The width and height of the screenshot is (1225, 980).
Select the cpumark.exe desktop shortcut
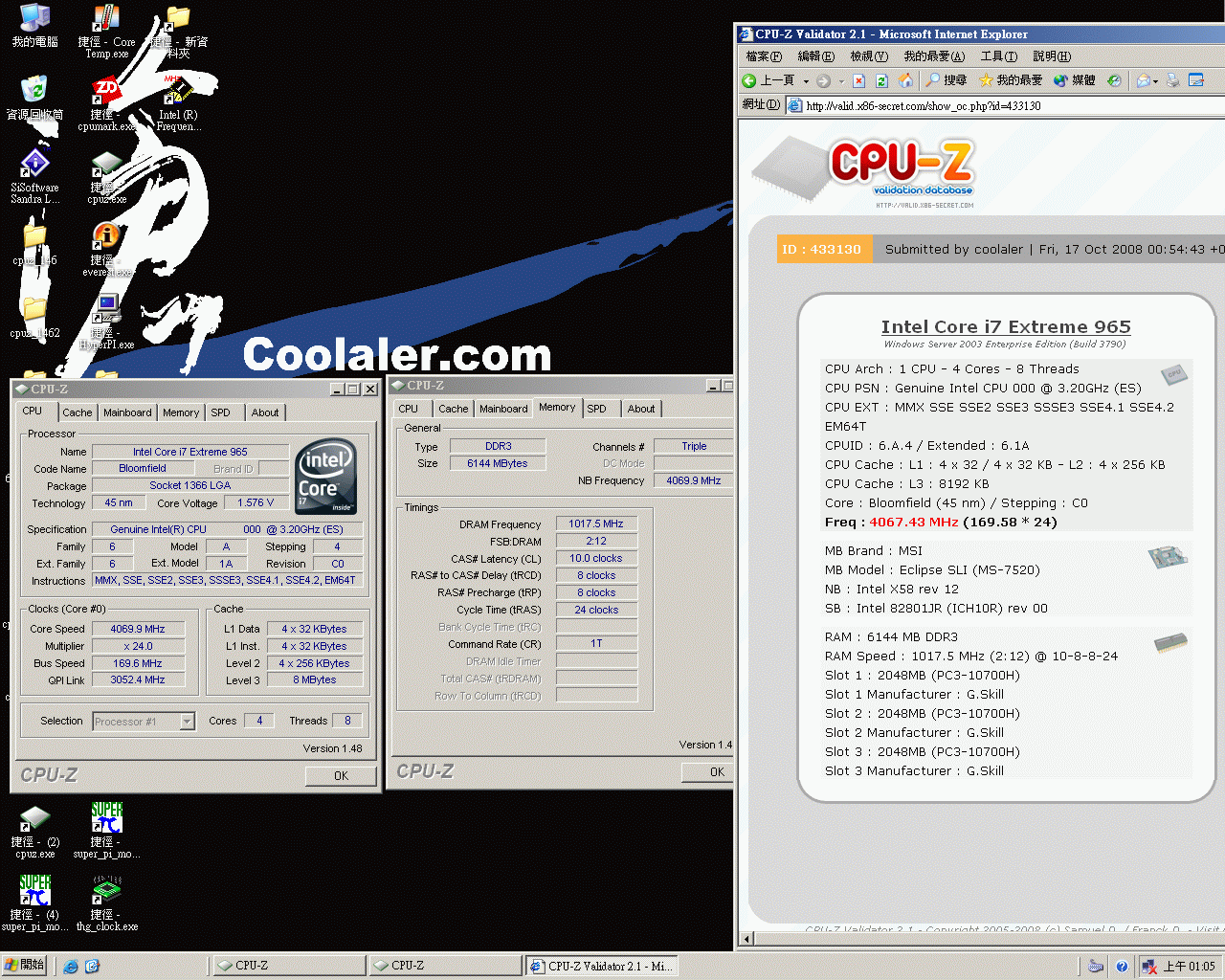pyautogui.click(x=106, y=104)
